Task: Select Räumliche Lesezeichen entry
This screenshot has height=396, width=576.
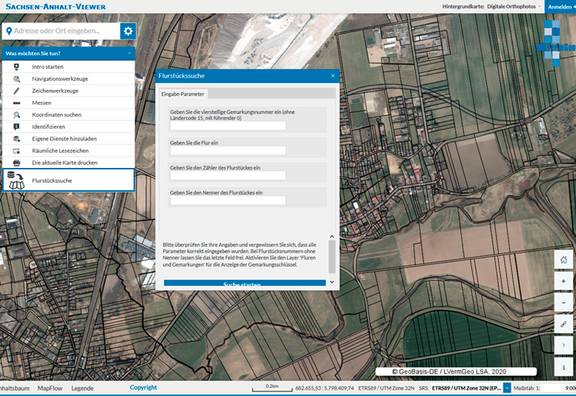Action: pyautogui.click(x=69, y=151)
